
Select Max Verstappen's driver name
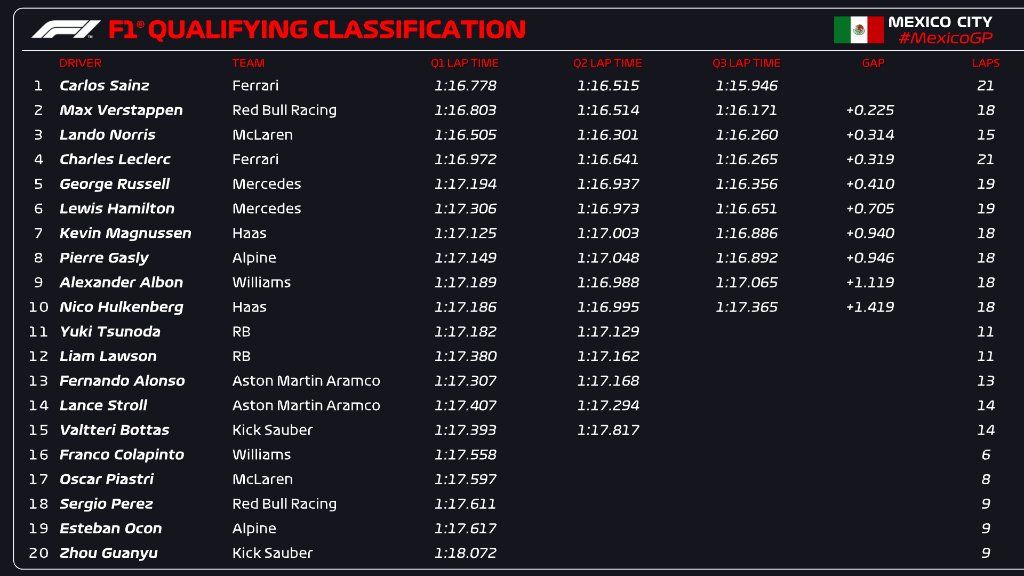click(121, 110)
